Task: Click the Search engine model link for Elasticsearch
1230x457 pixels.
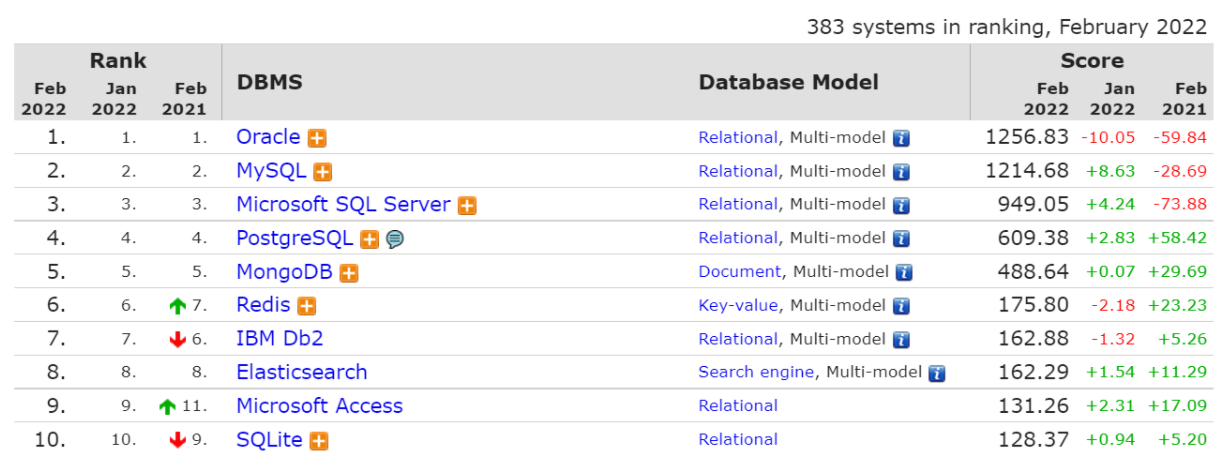Action: (x=756, y=372)
